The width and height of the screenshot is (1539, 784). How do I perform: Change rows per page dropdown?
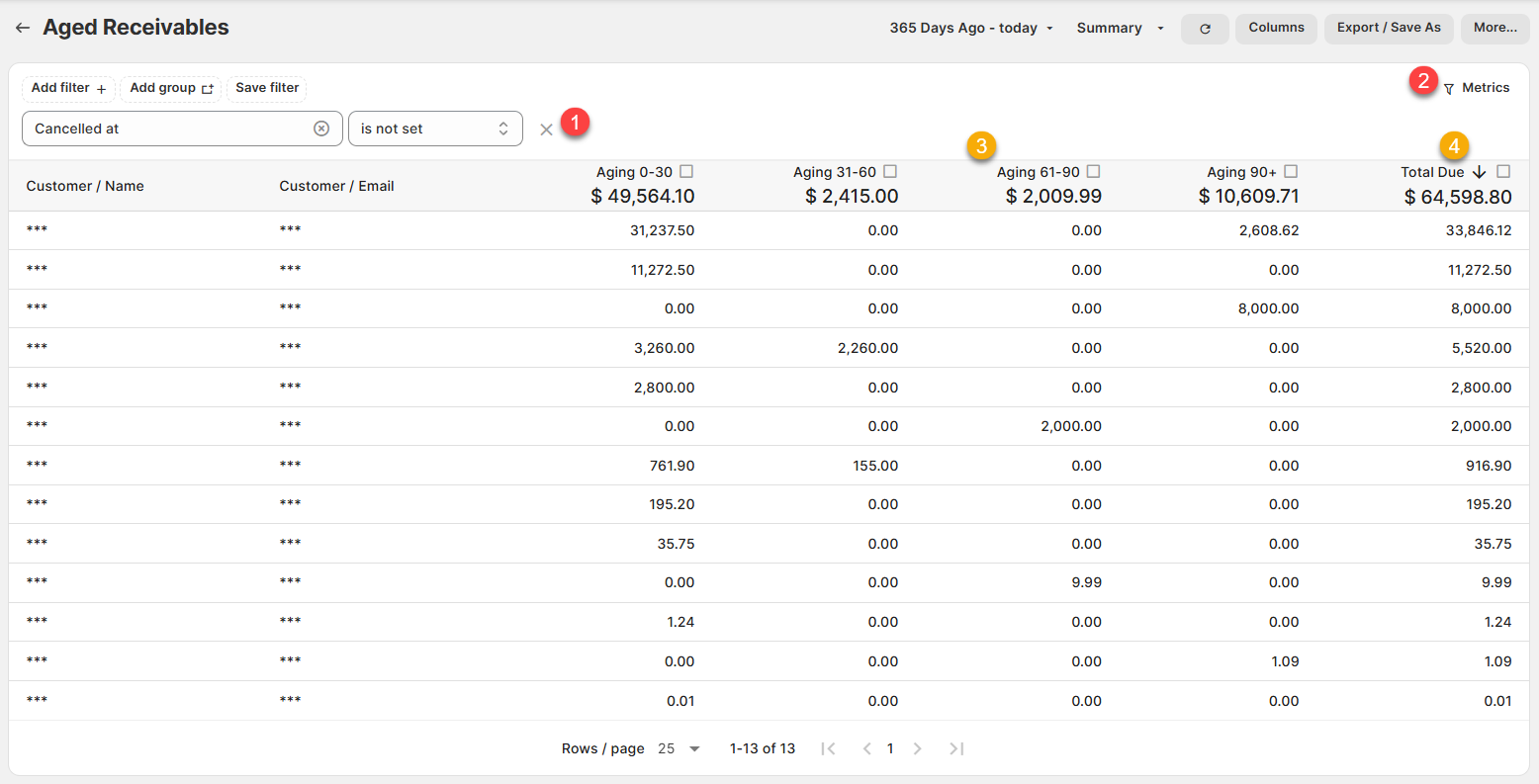pyautogui.click(x=679, y=748)
